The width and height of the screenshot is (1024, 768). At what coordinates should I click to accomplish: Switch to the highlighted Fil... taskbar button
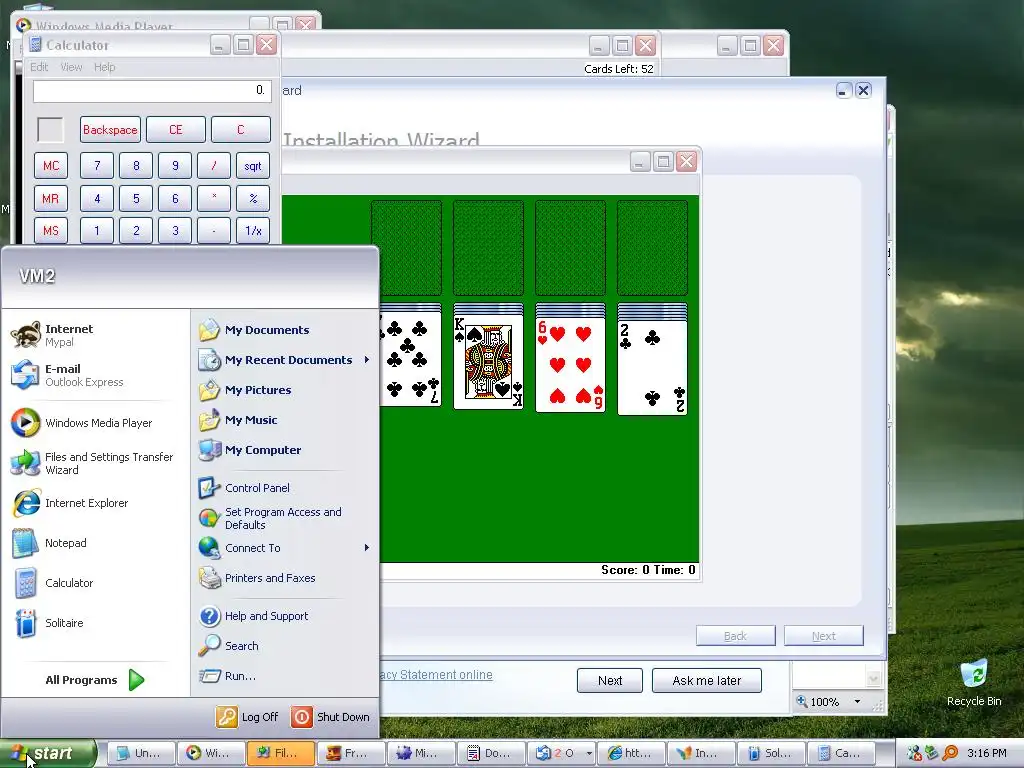(x=281, y=753)
